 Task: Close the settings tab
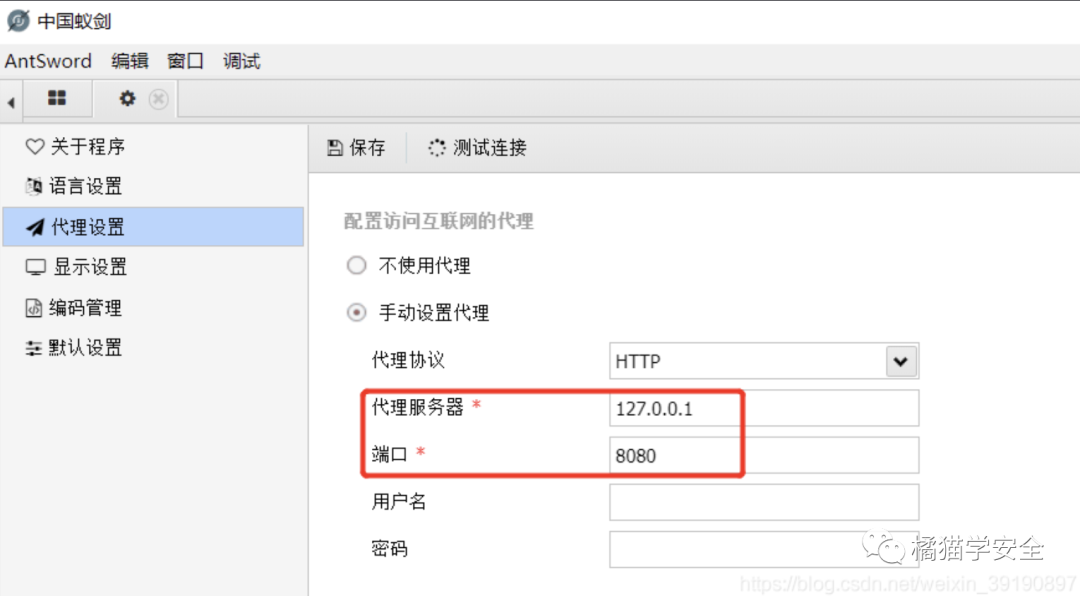pyautogui.click(x=158, y=99)
